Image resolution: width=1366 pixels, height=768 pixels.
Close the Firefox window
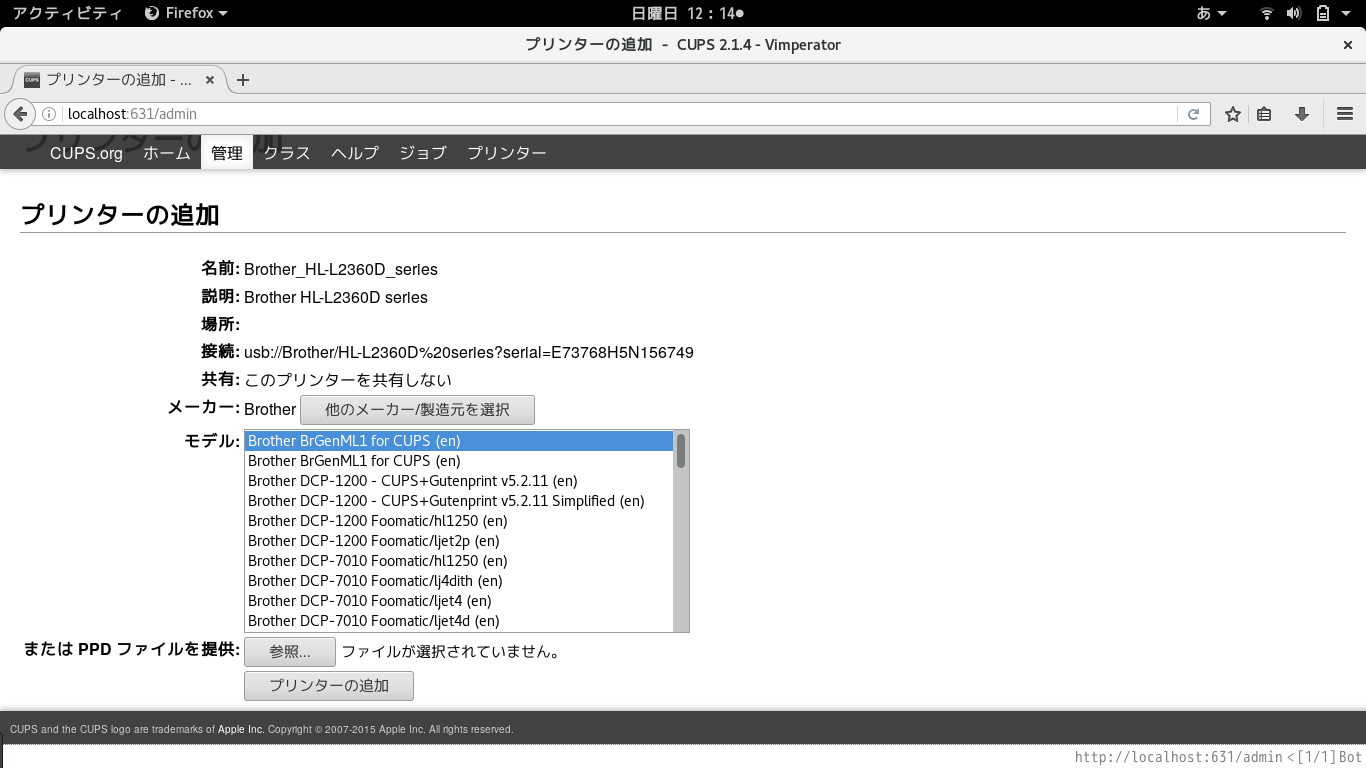click(x=1348, y=45)
